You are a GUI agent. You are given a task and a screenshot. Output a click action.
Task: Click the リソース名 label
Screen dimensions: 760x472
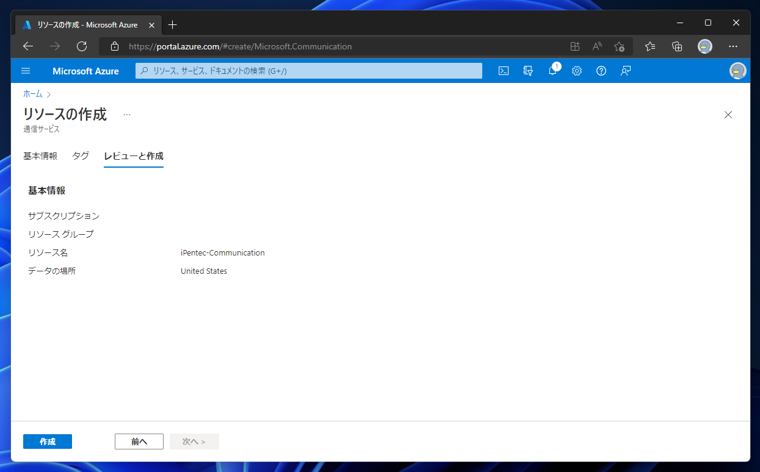48,252
